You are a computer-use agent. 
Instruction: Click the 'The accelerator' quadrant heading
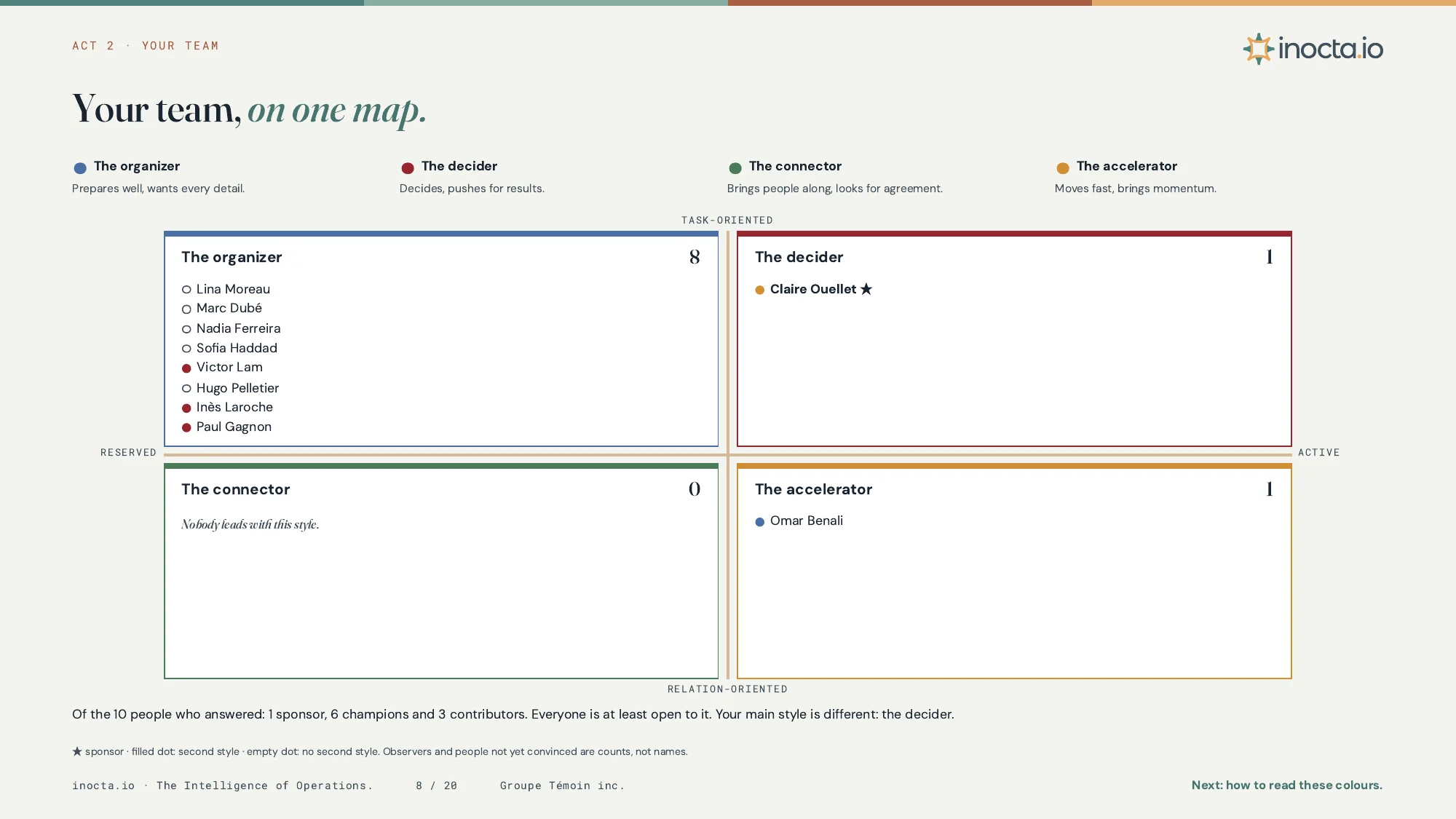coord(813,489)
